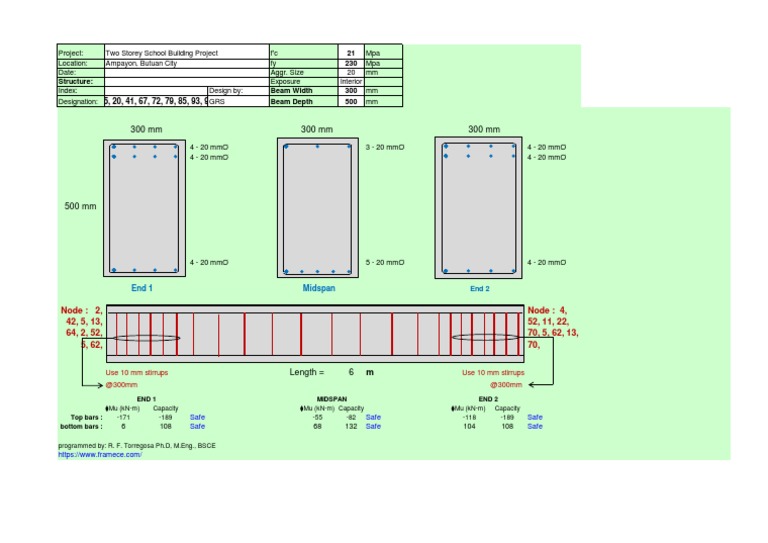Select the fy value 230

(351, 64)
